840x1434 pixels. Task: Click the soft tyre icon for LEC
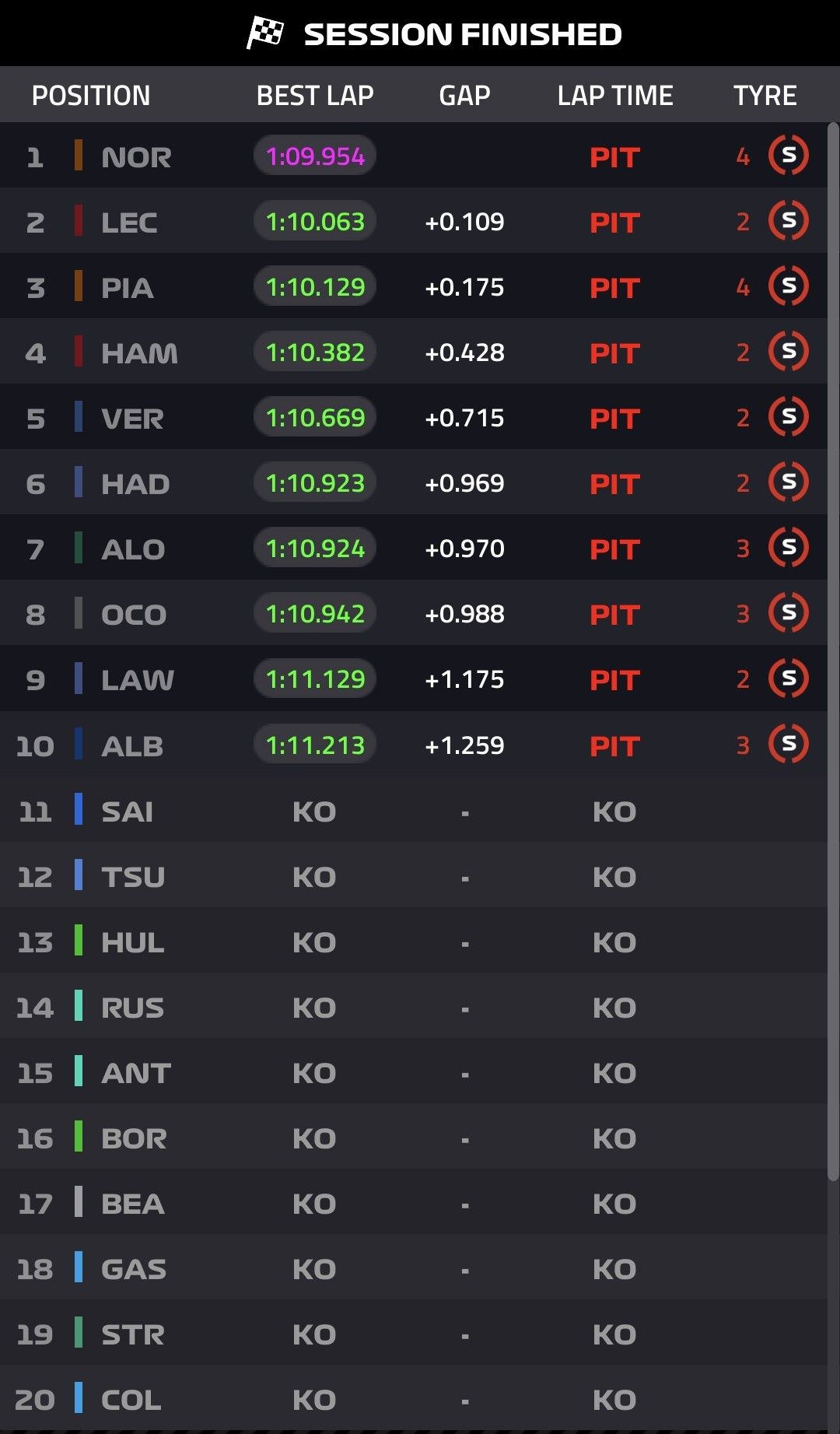coord(789,221)
